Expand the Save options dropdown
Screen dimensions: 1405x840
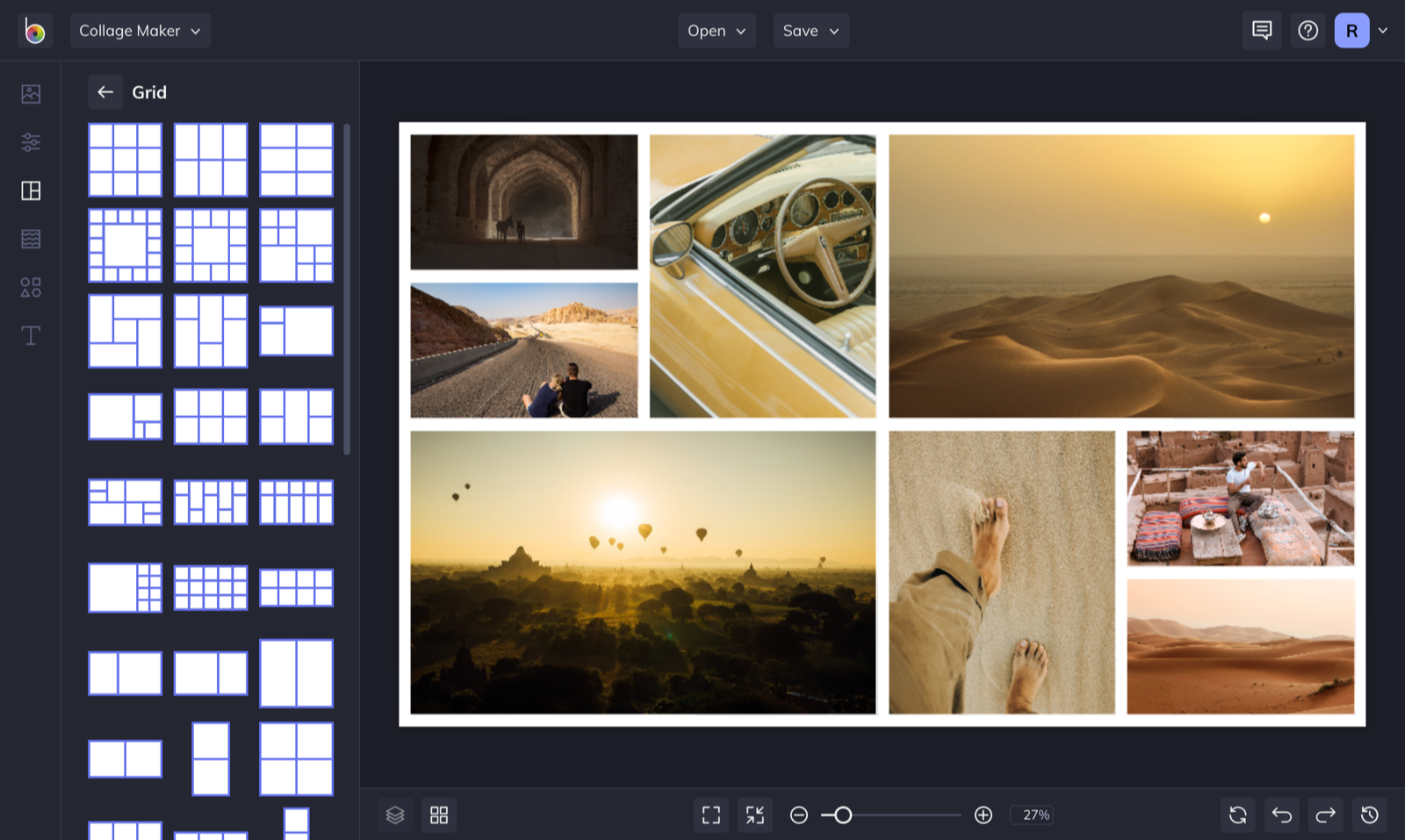tap(811, 30)
